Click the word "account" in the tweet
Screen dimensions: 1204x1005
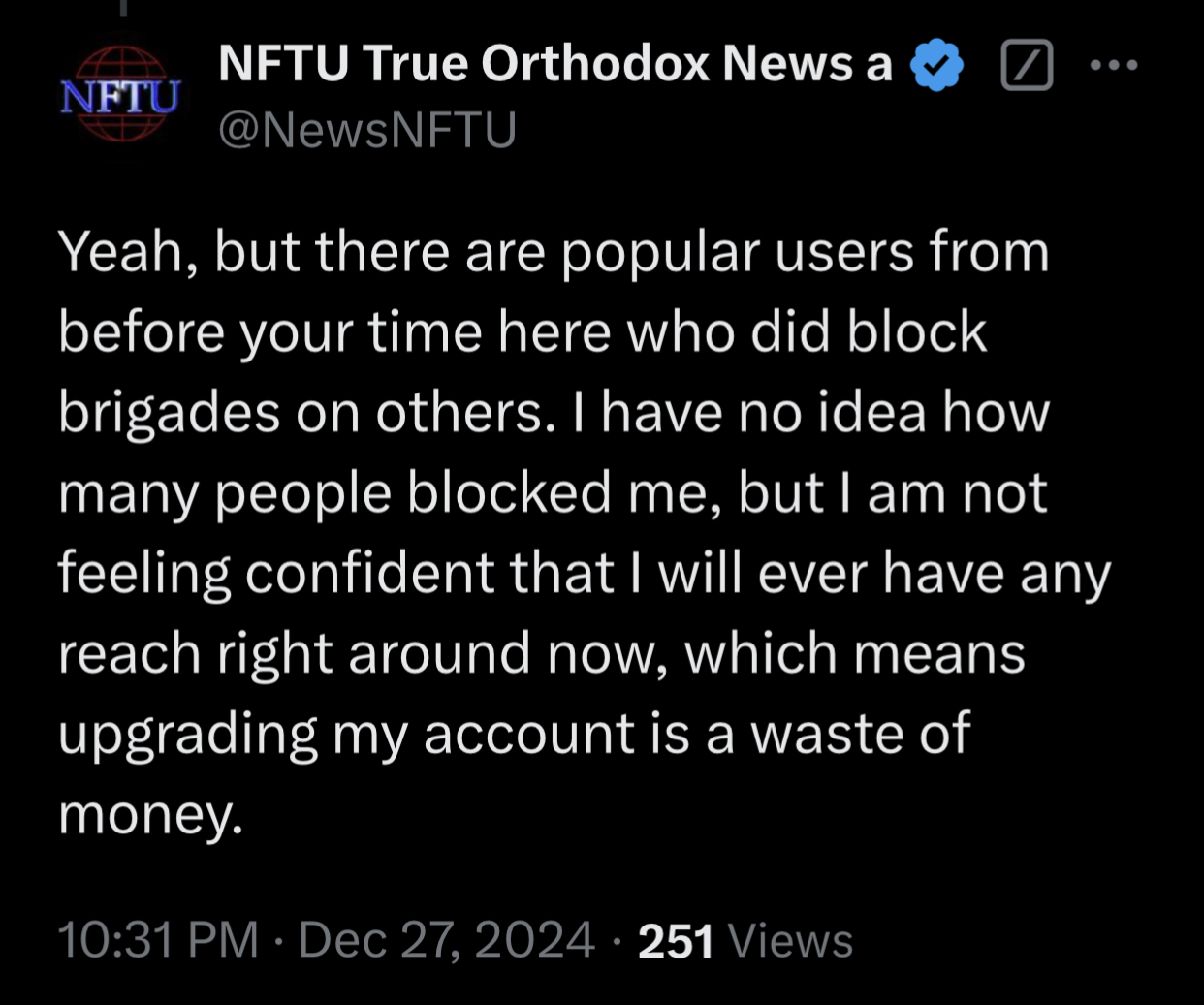[529, 734]
